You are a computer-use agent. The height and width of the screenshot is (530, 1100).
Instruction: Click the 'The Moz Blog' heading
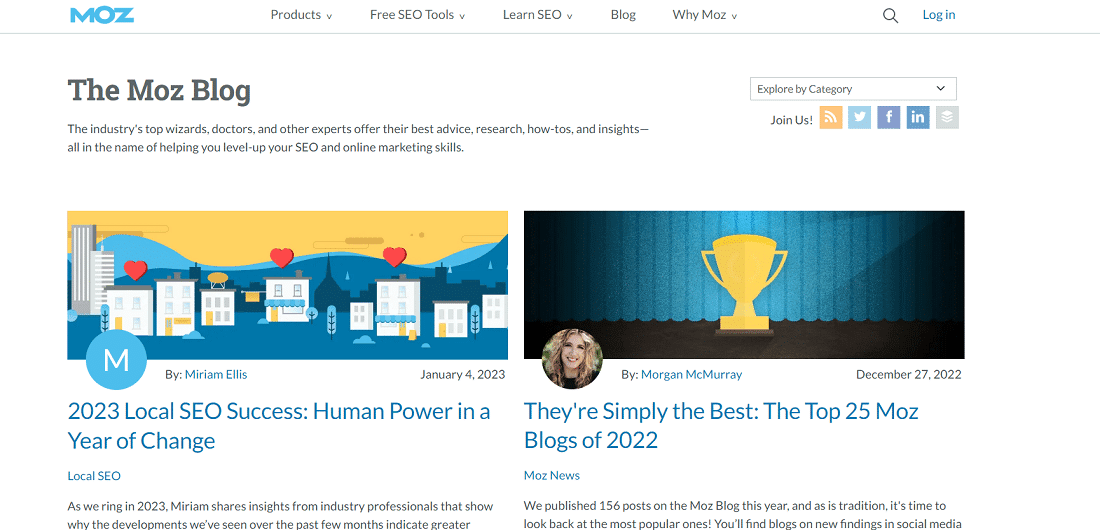pos(159,91)
